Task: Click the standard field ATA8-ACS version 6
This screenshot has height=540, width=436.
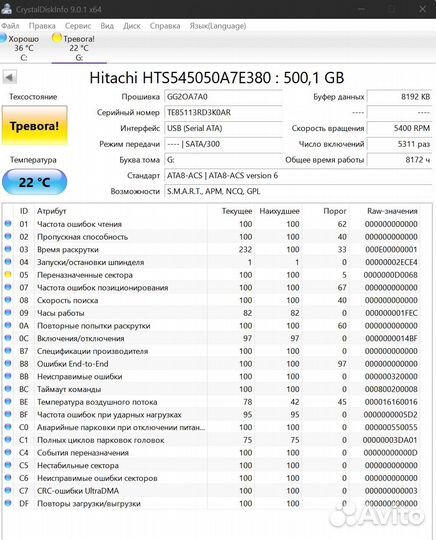Action: 298,176
